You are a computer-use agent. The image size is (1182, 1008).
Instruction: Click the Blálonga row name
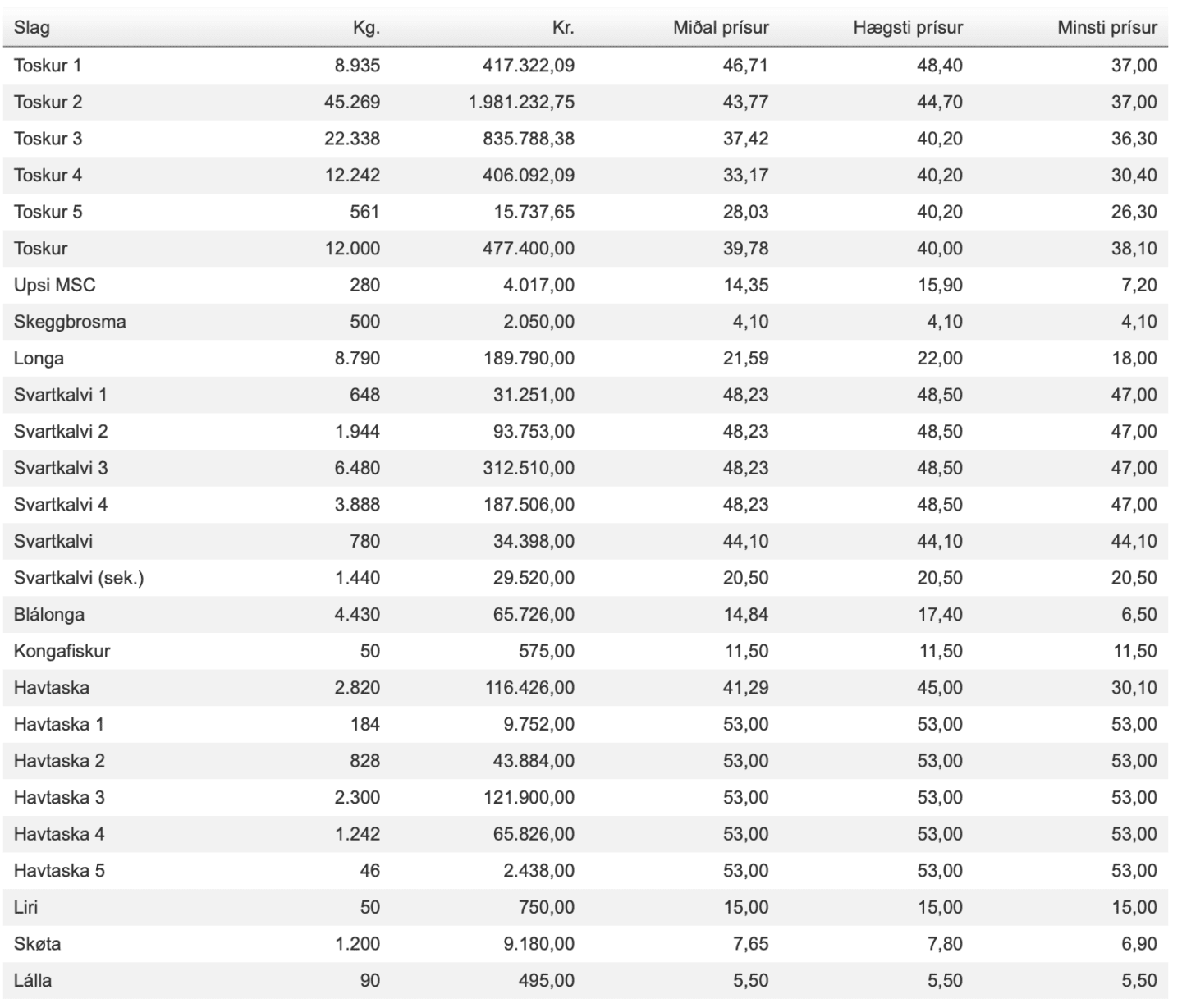(49, 615)
